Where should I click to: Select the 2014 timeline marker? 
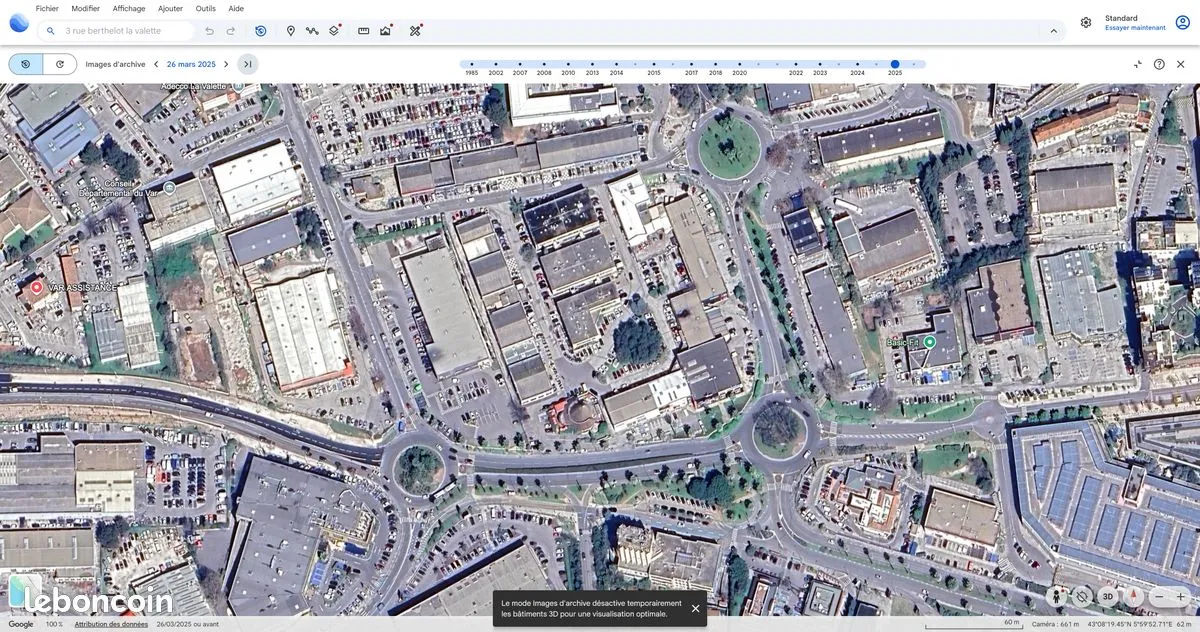[x=616, y=64]
